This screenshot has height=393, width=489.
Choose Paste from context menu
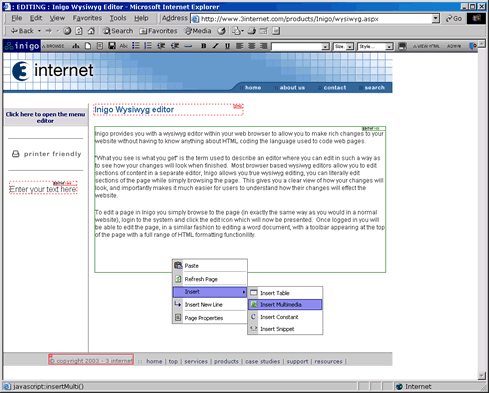210,266
